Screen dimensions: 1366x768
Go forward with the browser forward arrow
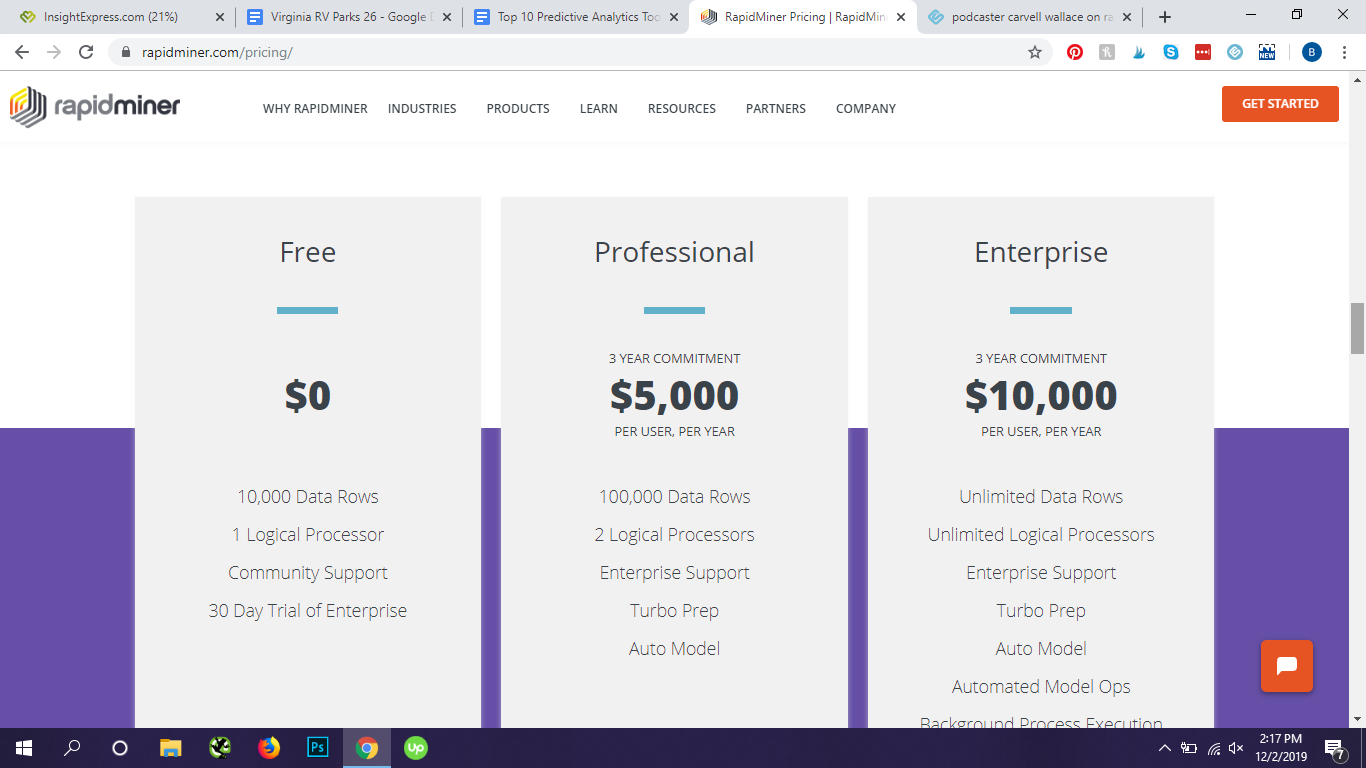click(54, 52)
